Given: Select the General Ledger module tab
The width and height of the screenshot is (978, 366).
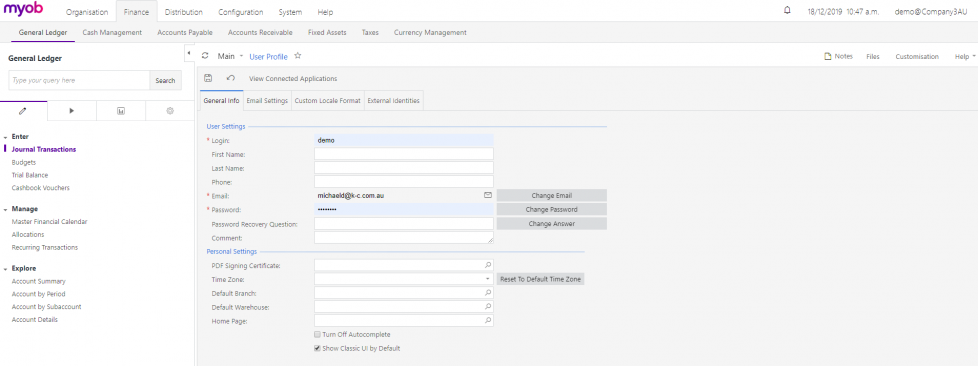Looking at the screenshot, I should [43, 32].
